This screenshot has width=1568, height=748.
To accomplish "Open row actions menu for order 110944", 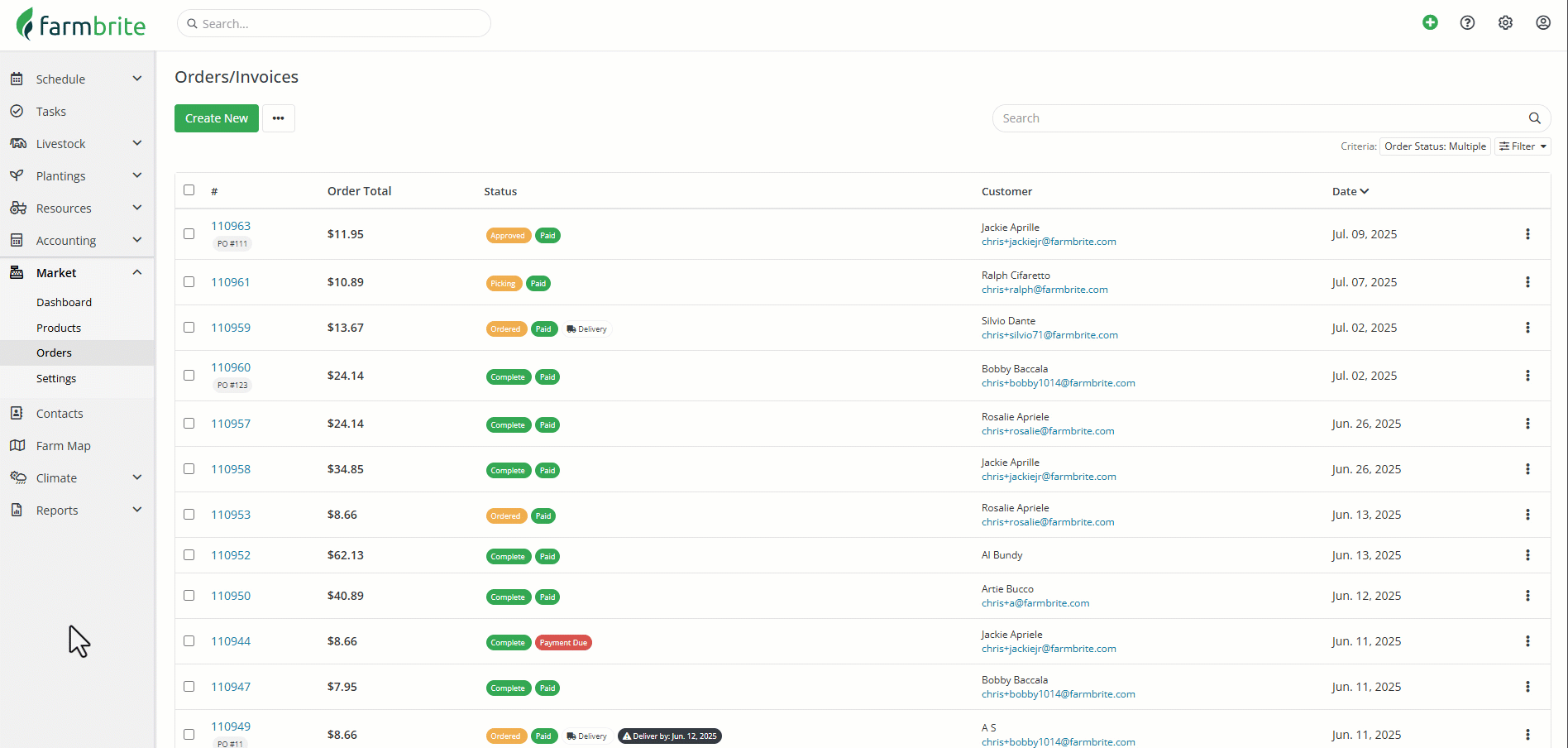I will click(x=1527, y=641).
